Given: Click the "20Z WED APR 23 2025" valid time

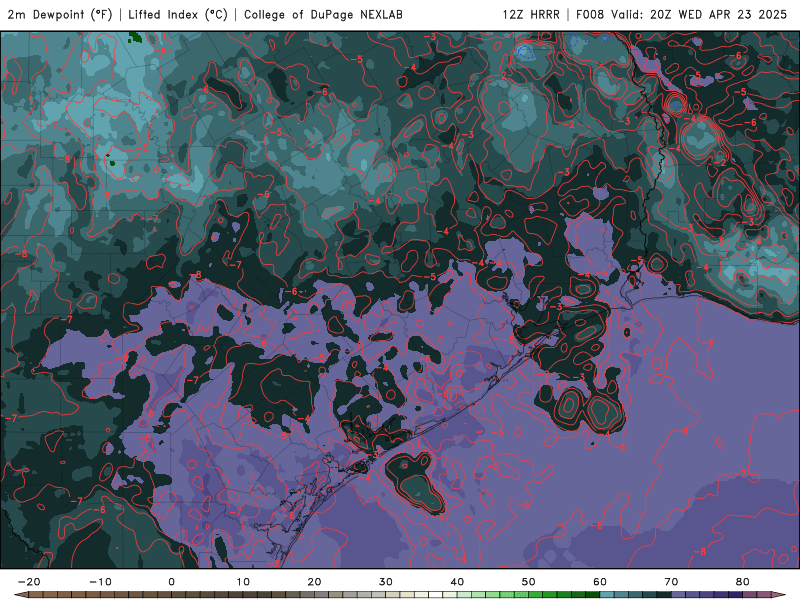Looking at the screenshot, I should click(718, 14).
